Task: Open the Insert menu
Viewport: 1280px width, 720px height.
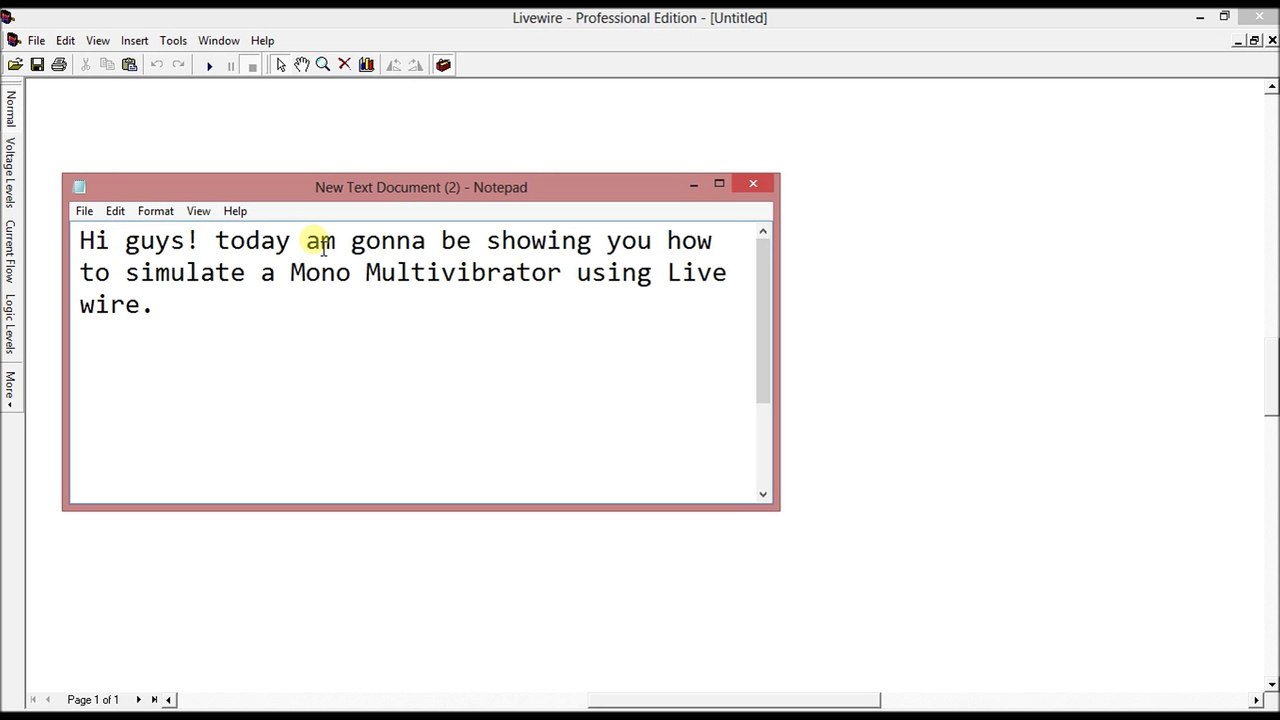Action: (x=135, y=41)
